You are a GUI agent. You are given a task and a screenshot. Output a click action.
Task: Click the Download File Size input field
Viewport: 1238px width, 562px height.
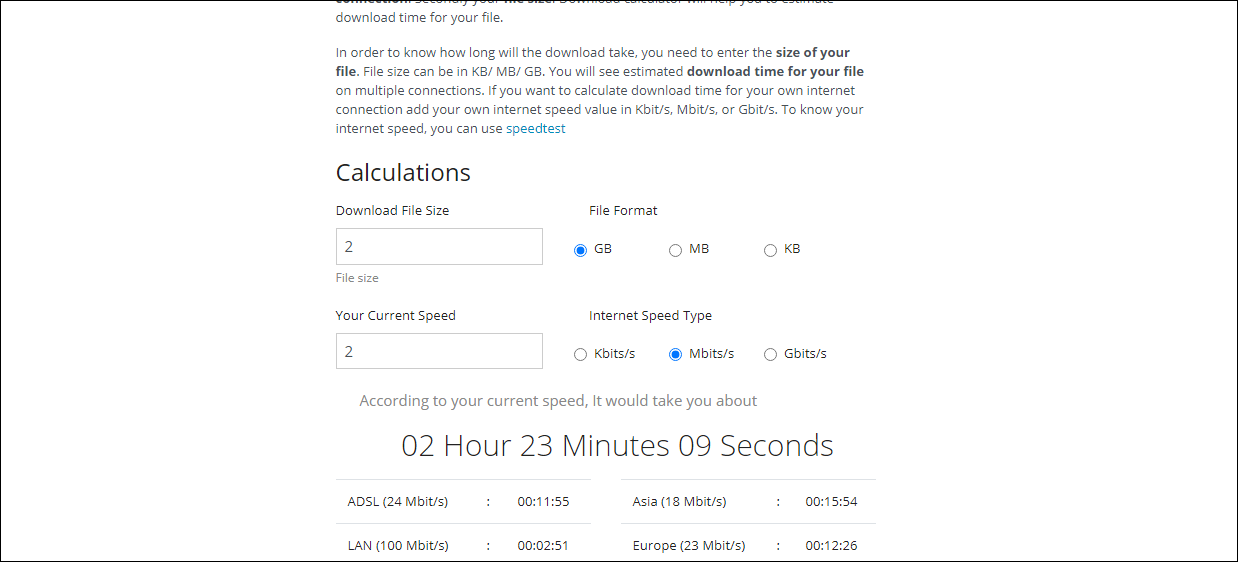pos(439,247)
